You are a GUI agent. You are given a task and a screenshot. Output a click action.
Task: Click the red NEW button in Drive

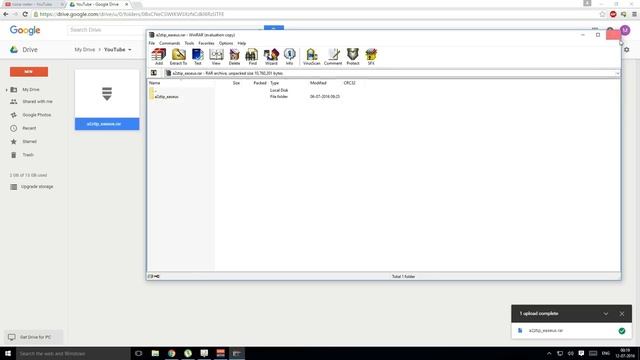(x=29, y=72)
